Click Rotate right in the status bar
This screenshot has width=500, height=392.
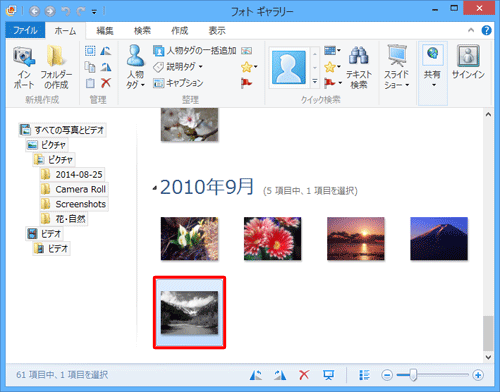[280, 375]
